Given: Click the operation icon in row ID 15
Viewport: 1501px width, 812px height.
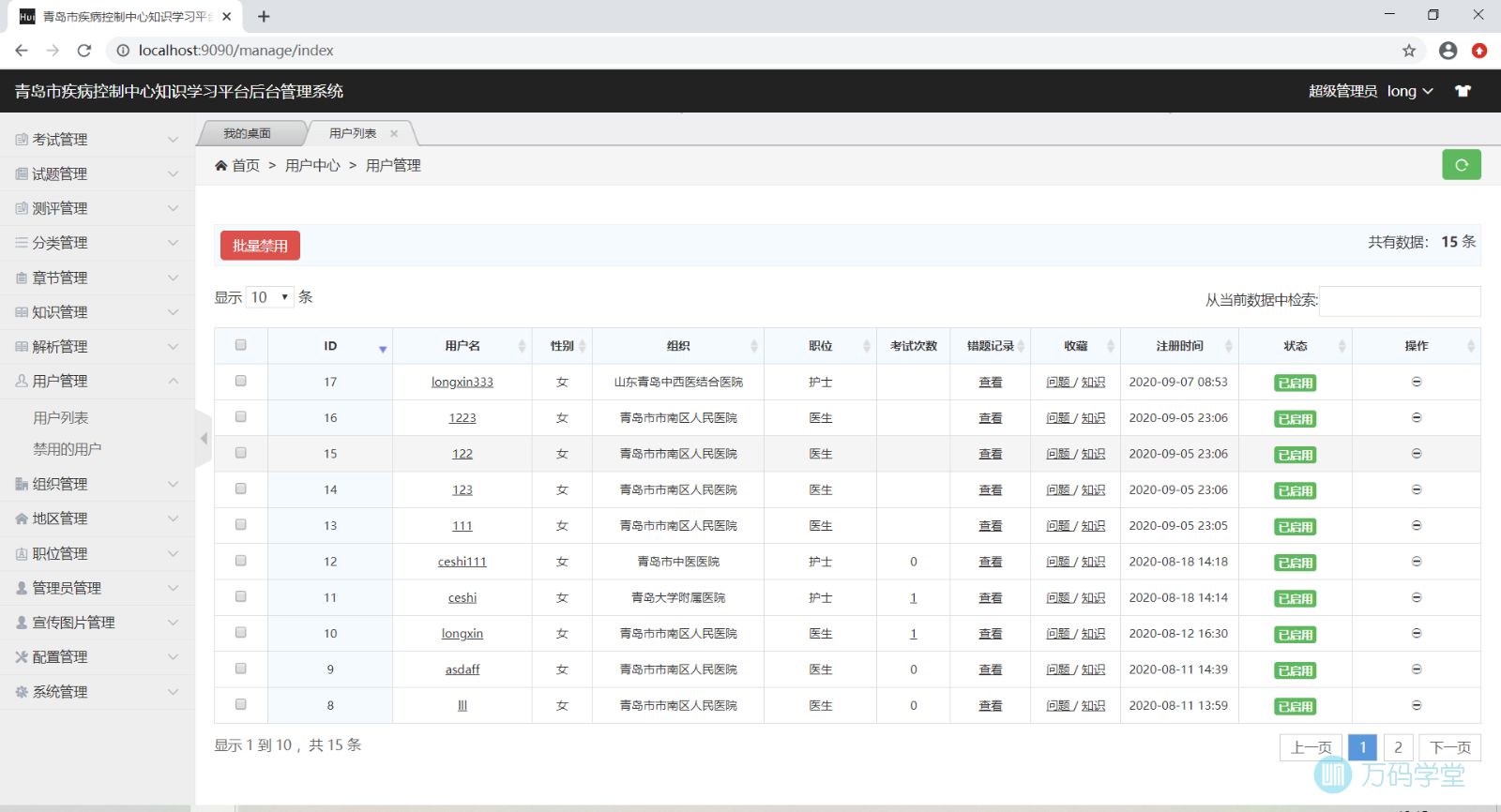Looking at the screenshot, I should coord(1417,454).
